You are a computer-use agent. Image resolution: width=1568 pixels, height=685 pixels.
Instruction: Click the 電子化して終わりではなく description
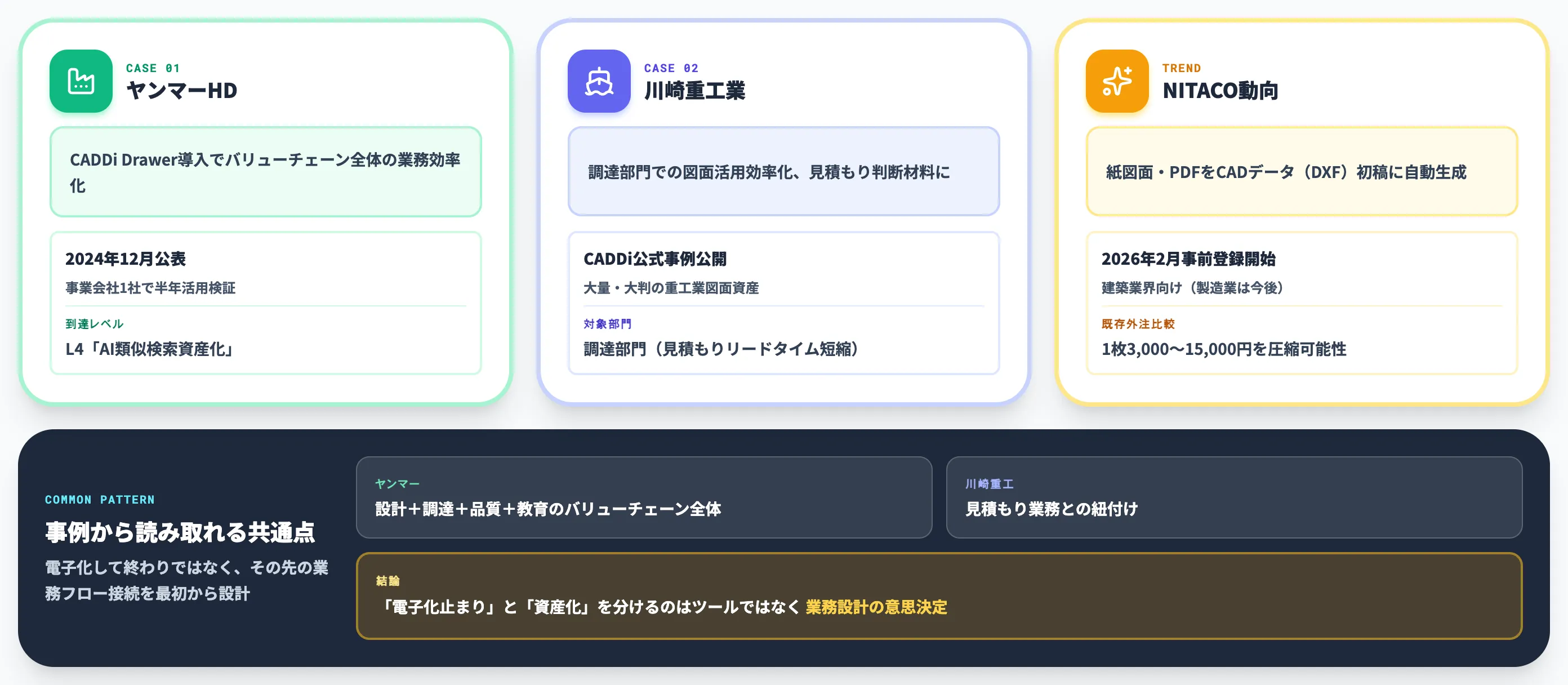coord(186,580)
